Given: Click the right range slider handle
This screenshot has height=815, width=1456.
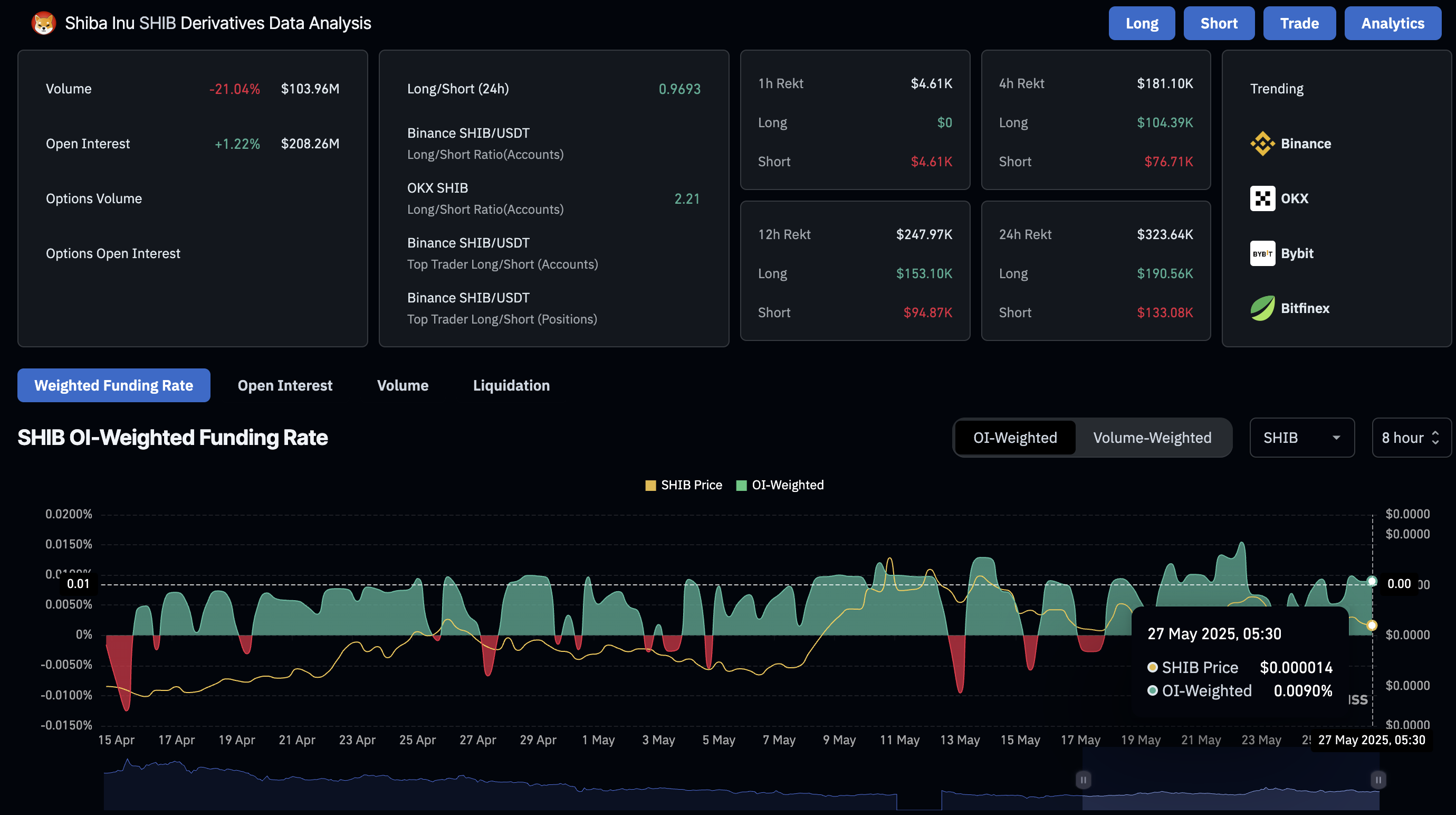Looking at the screenshot, I should click(x=1378, y=780).
